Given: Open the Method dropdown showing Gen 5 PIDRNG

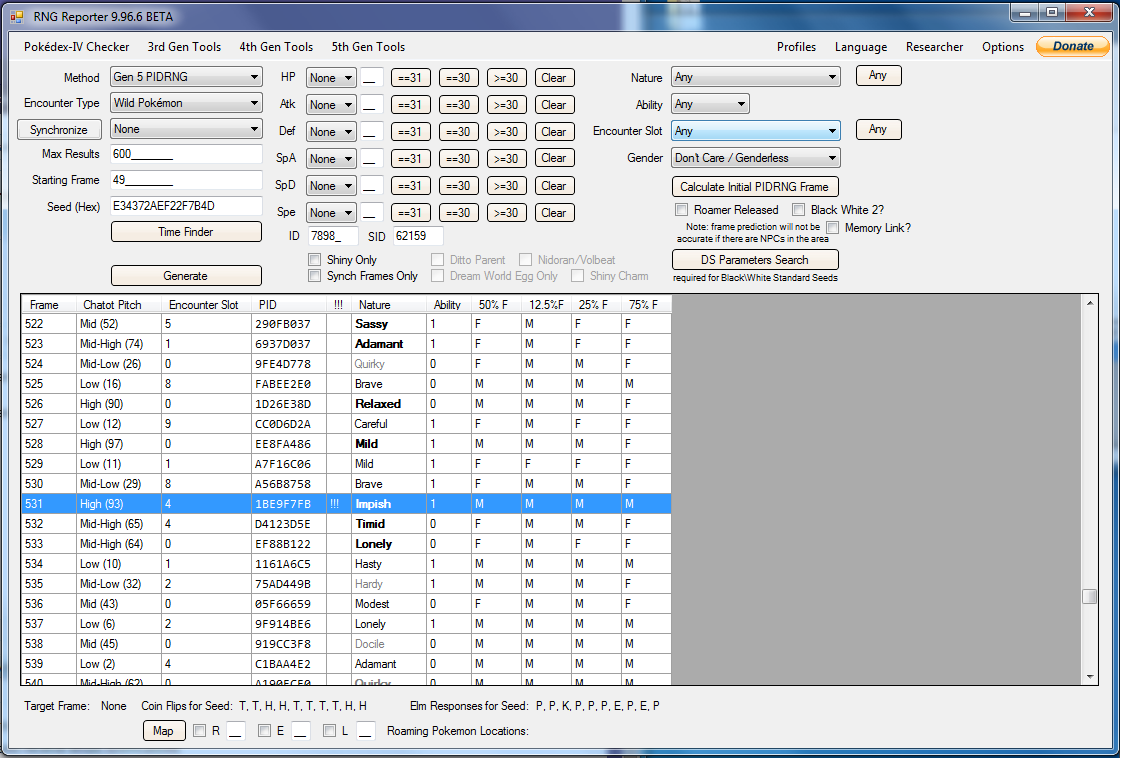Looking at the screenshot, I should coord(186,77).
